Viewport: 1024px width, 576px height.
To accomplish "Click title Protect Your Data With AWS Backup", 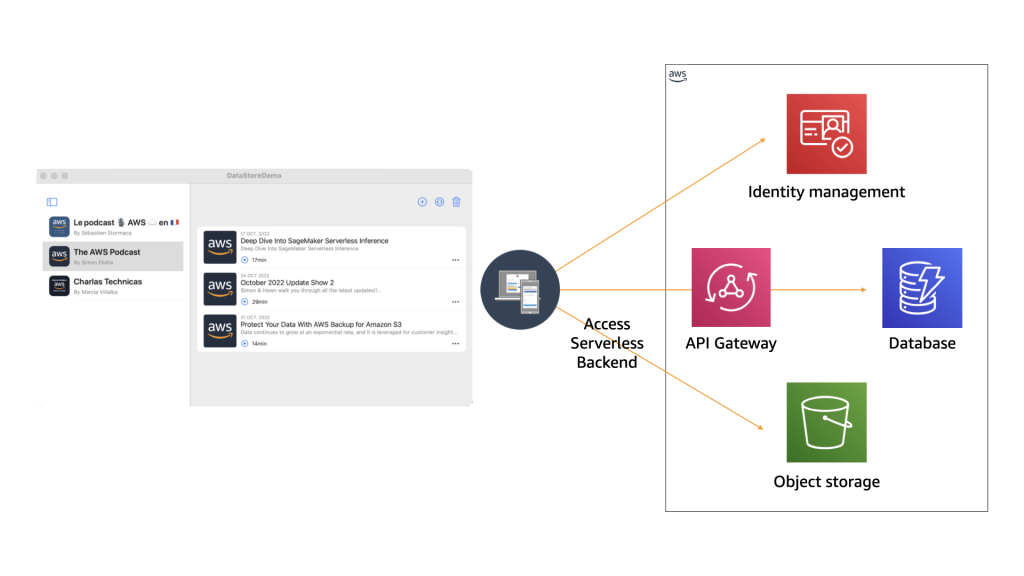I will point(321,325).
